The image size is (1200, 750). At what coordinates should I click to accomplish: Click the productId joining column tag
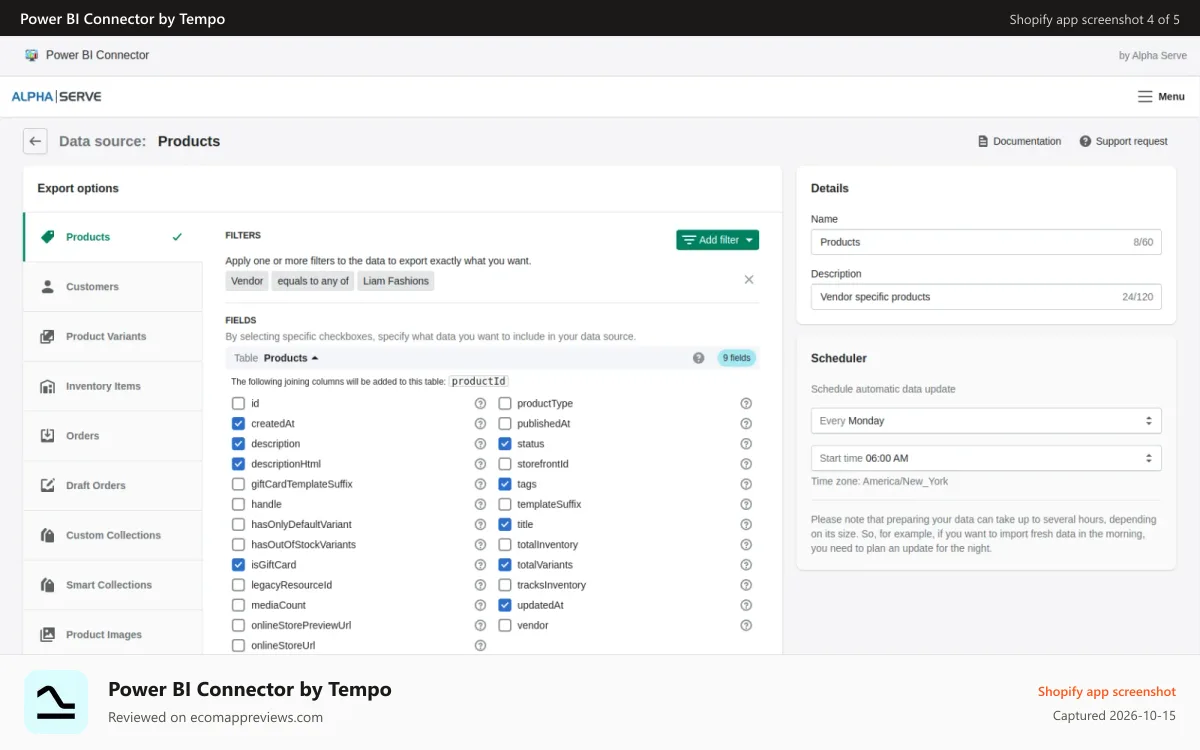(x=478, y=381)
